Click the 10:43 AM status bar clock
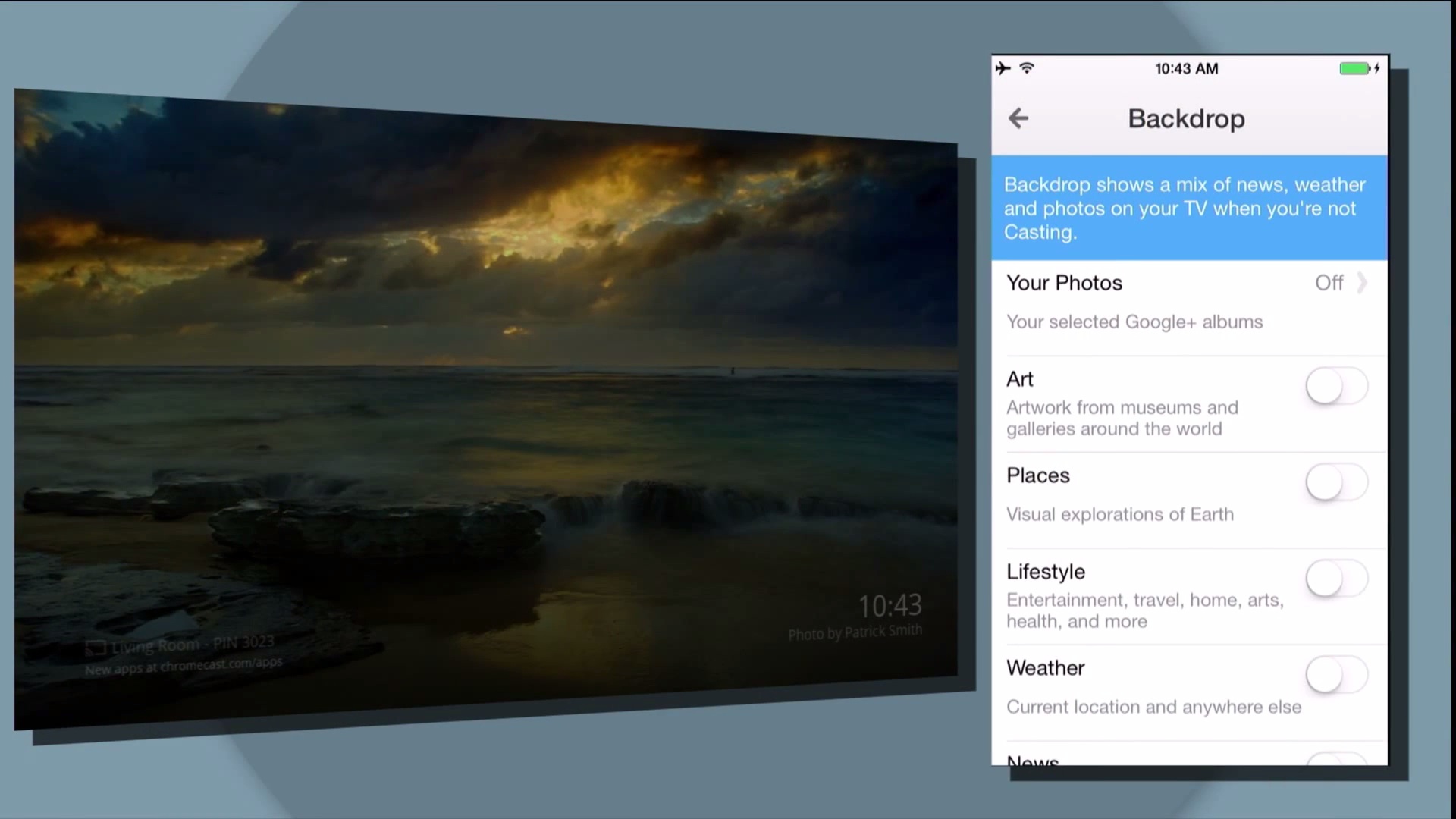Screen dimensions: 1456x819 pos(1186,69)
